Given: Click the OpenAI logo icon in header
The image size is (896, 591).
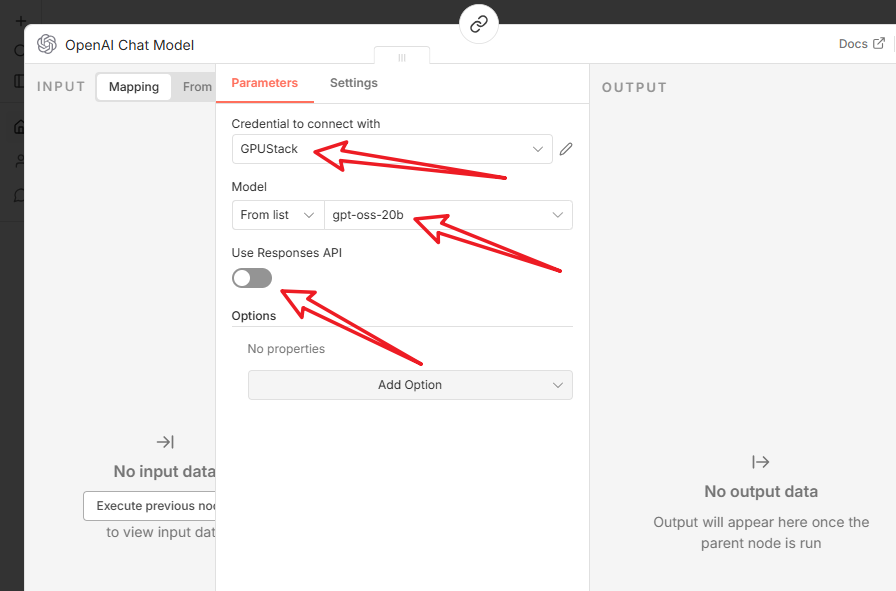Looking at the screenshot, I should pyautogui.click(x=46, y=45).
